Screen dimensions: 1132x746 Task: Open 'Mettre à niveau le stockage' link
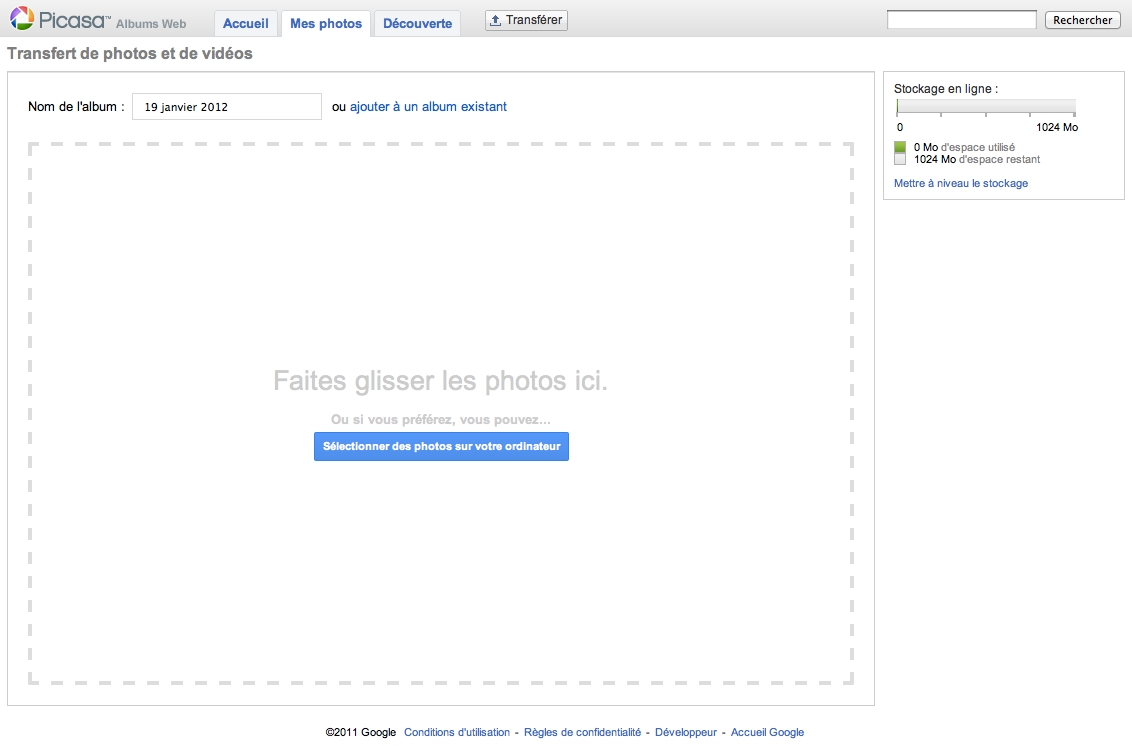pos(960,184)
